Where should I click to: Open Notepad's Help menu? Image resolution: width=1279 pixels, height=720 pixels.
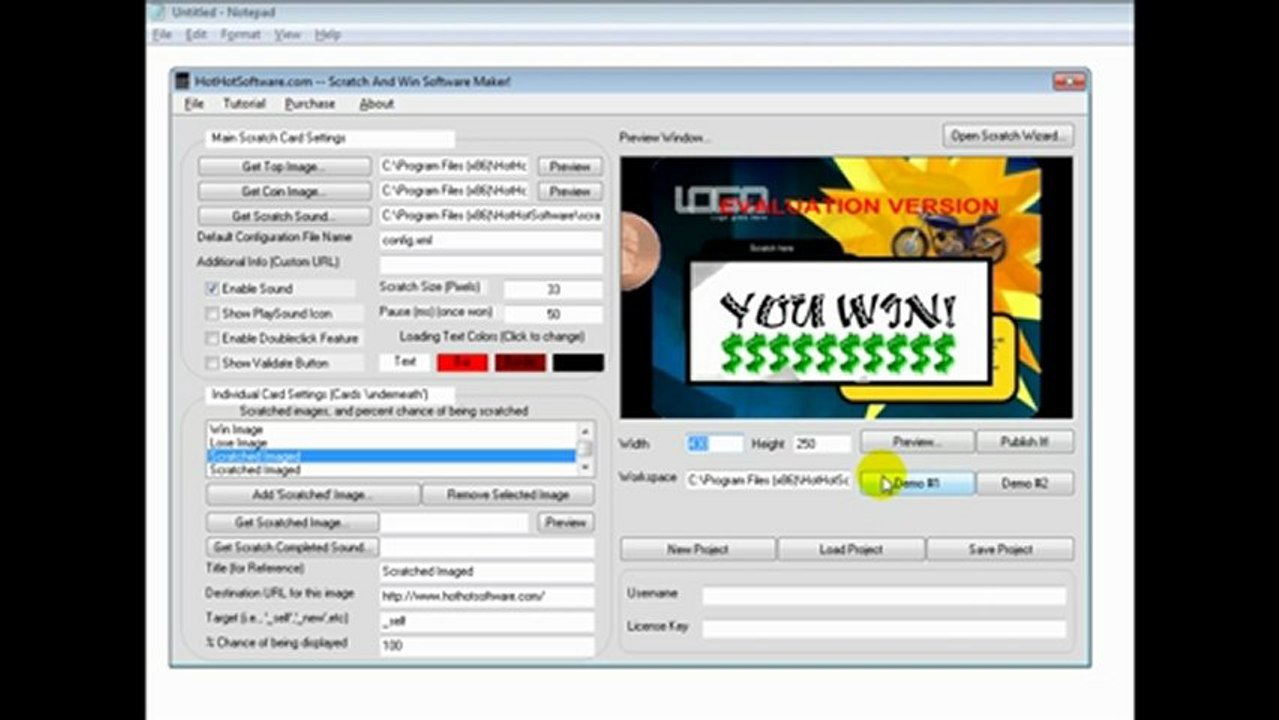(x=327, y=34)
